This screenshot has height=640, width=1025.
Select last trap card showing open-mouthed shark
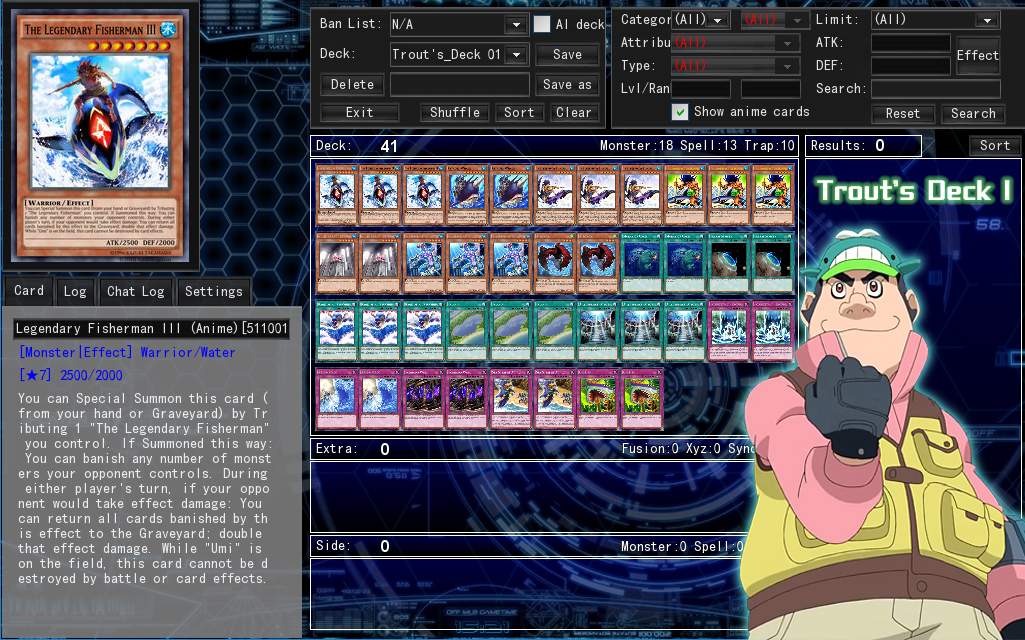tap(641, 399)
